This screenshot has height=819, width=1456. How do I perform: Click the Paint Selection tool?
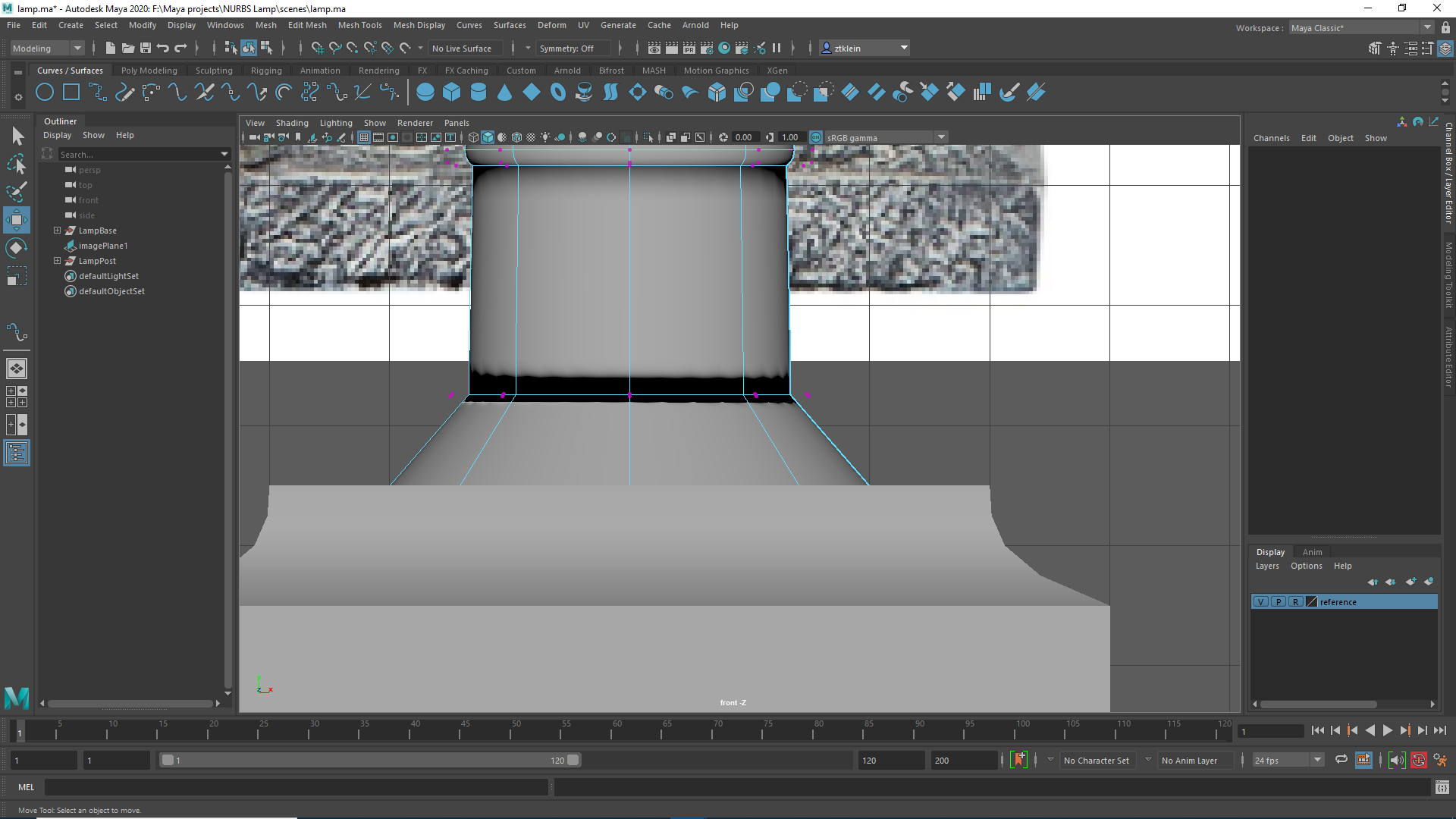click(x=17, y=191)
